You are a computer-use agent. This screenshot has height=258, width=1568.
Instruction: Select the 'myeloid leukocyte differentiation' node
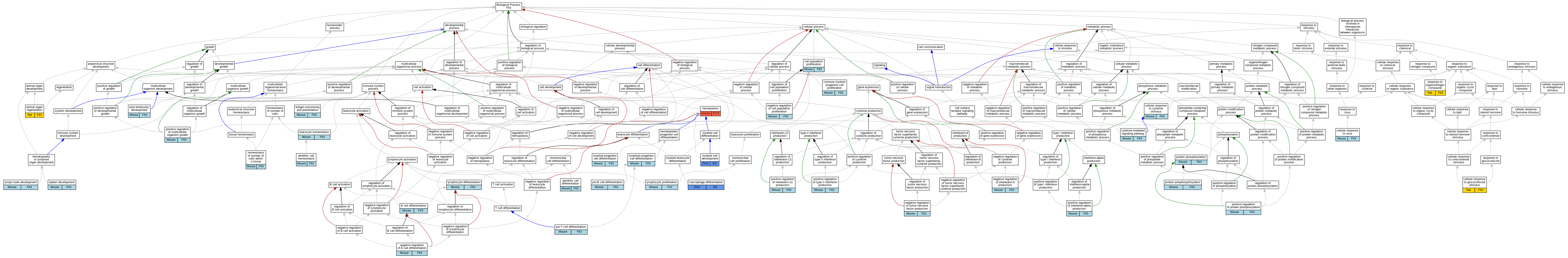pos(677,159)
